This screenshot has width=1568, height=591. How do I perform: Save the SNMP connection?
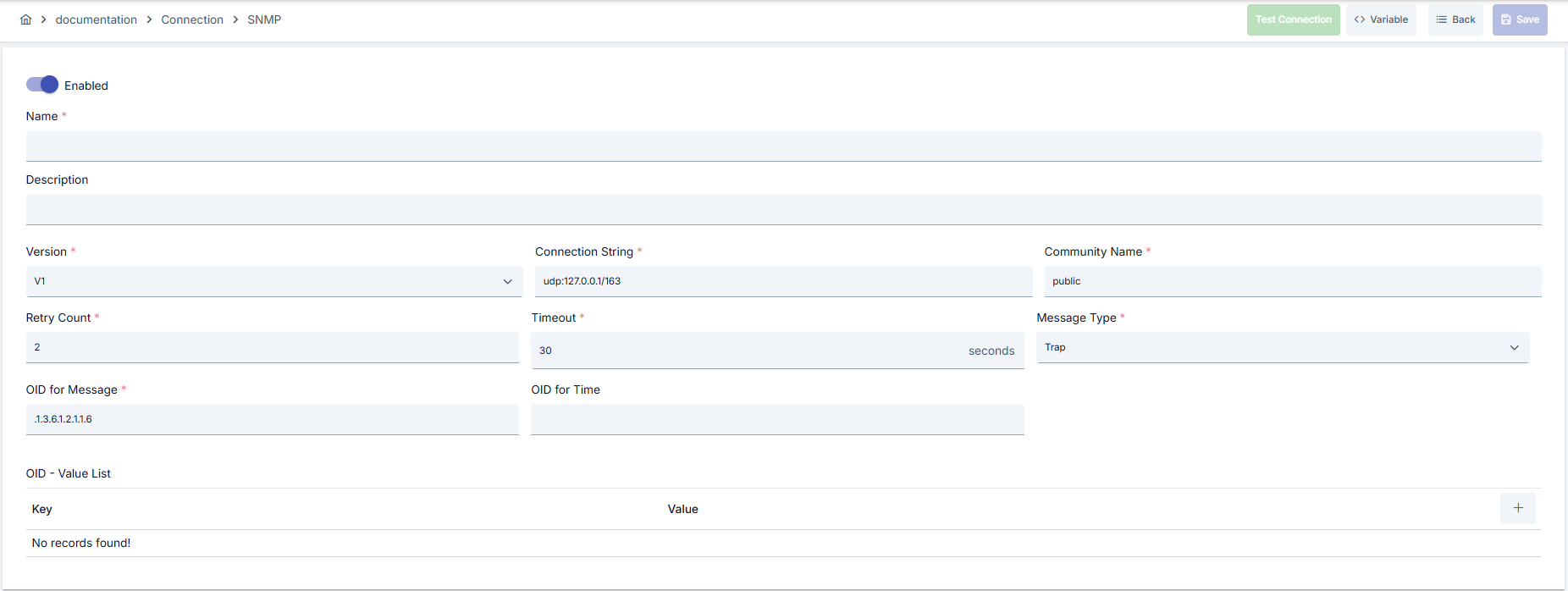coord(1520,19)
